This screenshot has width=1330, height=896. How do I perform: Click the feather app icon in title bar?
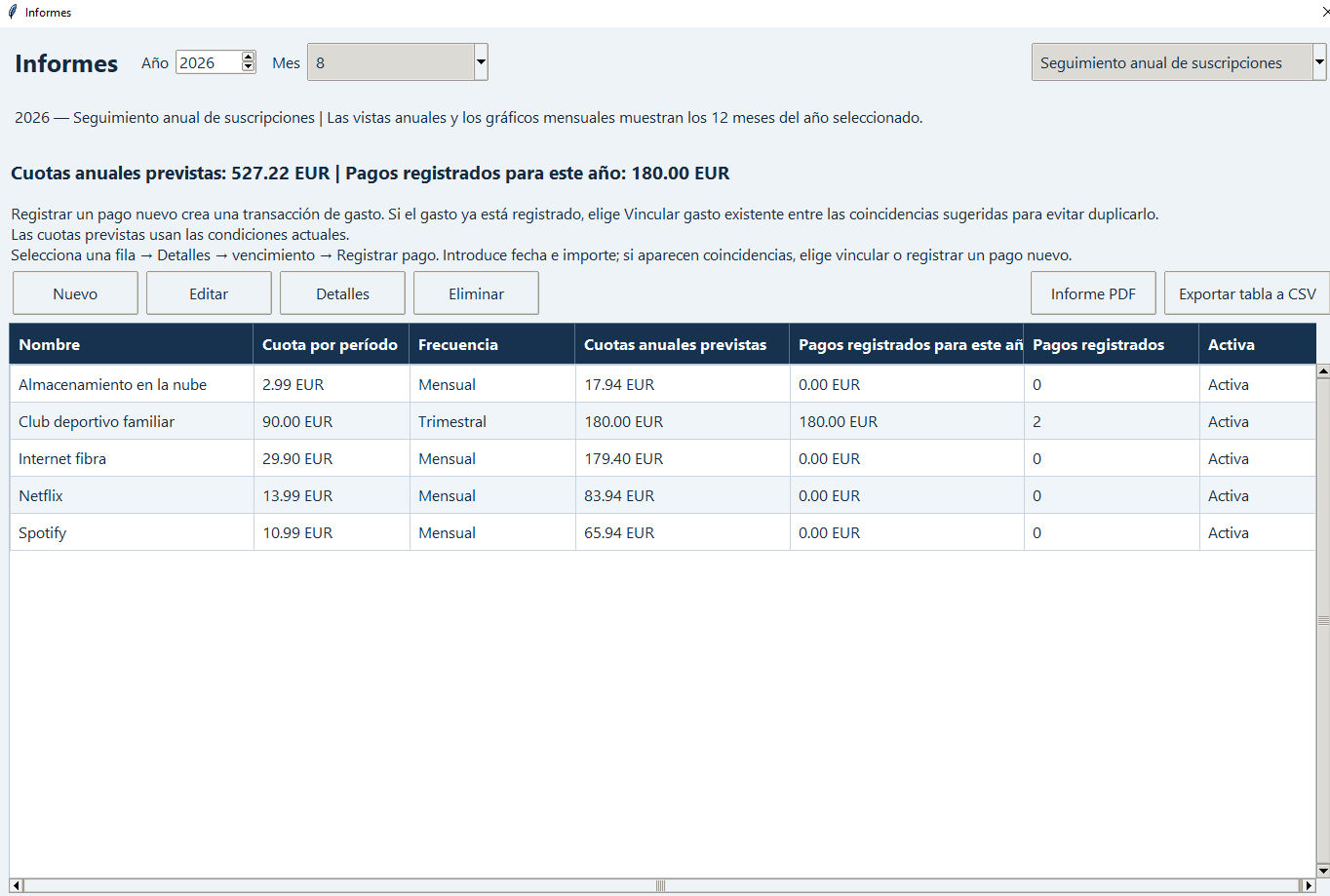click(12, 12)
